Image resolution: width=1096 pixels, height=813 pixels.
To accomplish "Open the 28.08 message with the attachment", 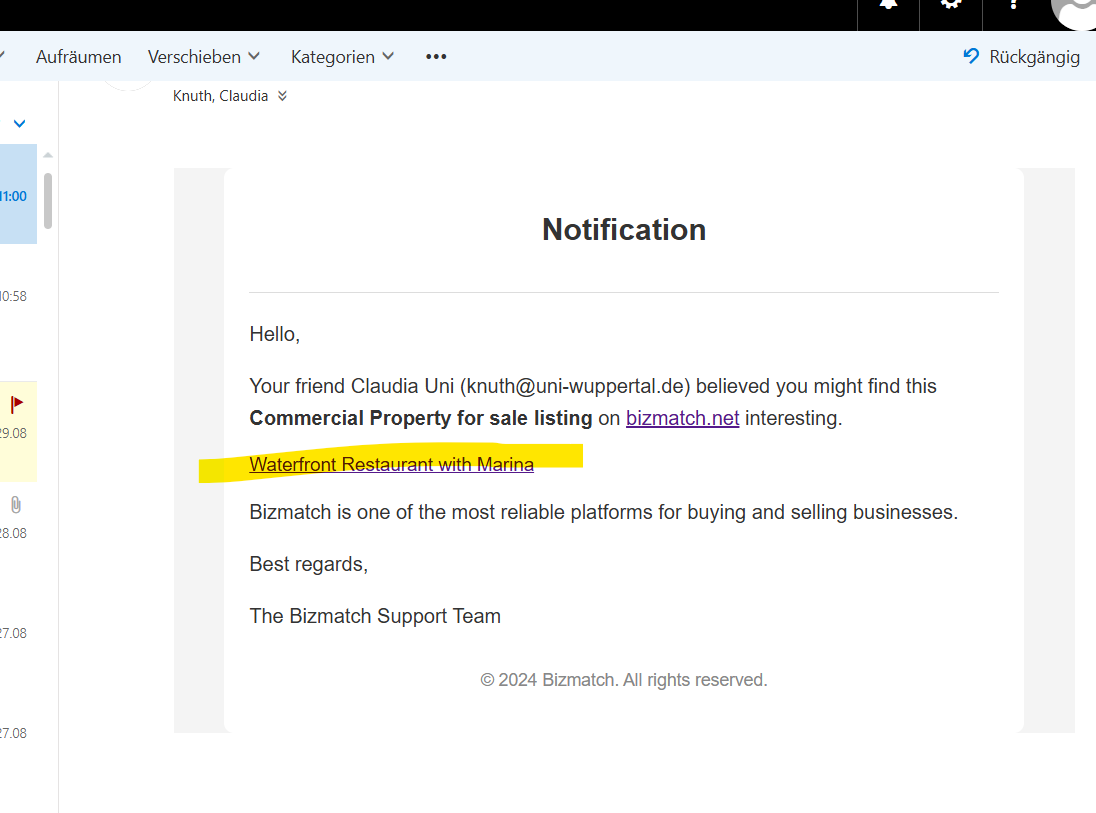I will click(x=17, y=520).
